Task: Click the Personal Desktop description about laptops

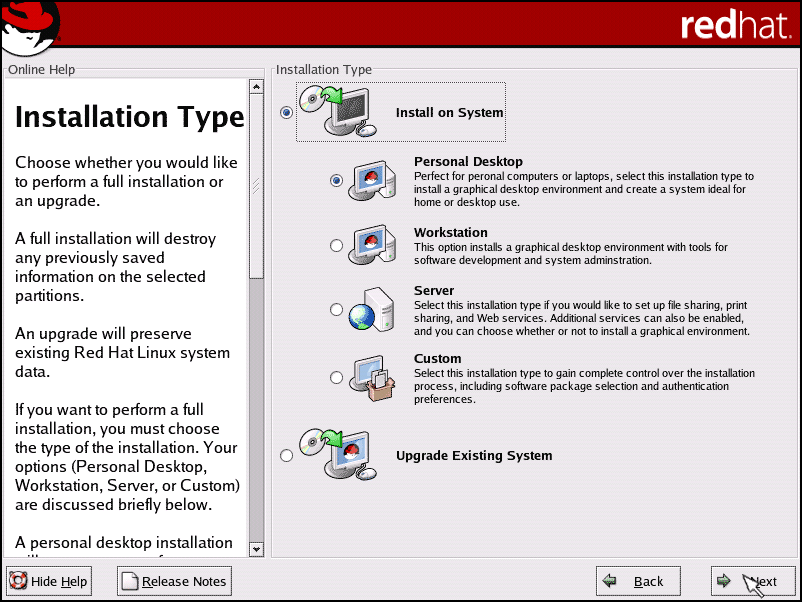Action: tap(584, 189)
